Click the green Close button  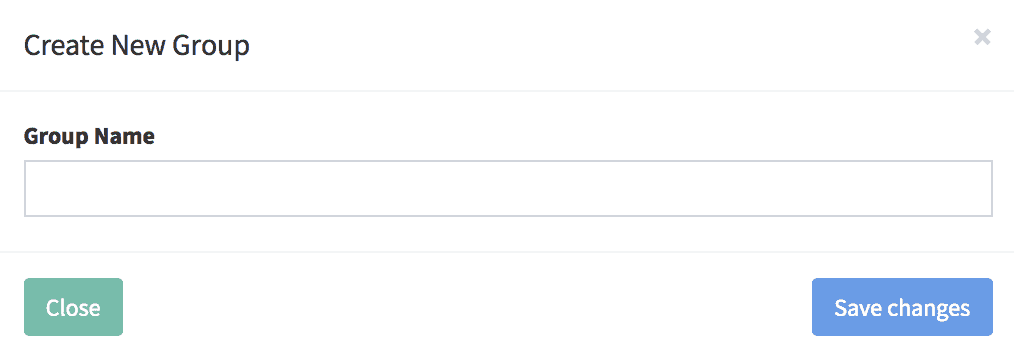[73, 307]
